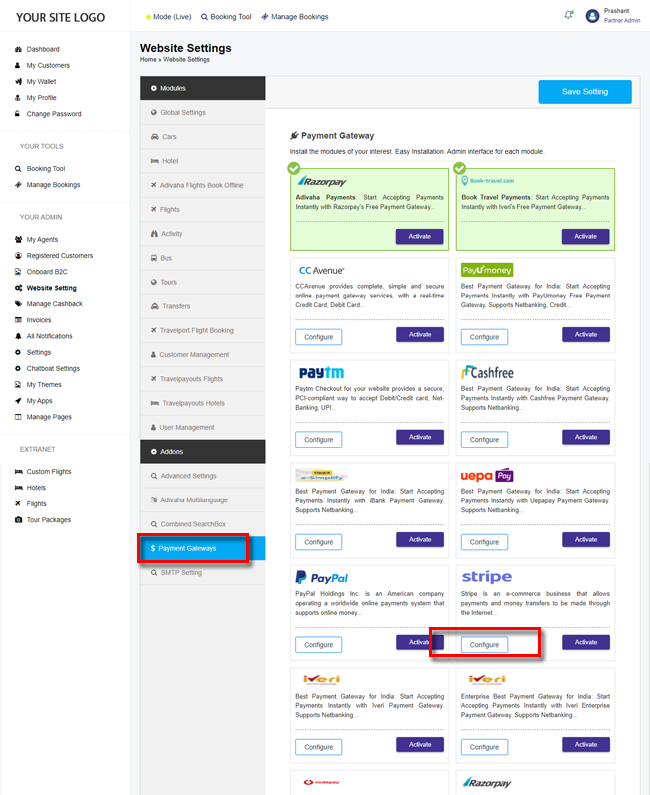Screen dimensions: 650x795
Task: Click the YOUR SITE LOGO header
Action: point(60,17)
